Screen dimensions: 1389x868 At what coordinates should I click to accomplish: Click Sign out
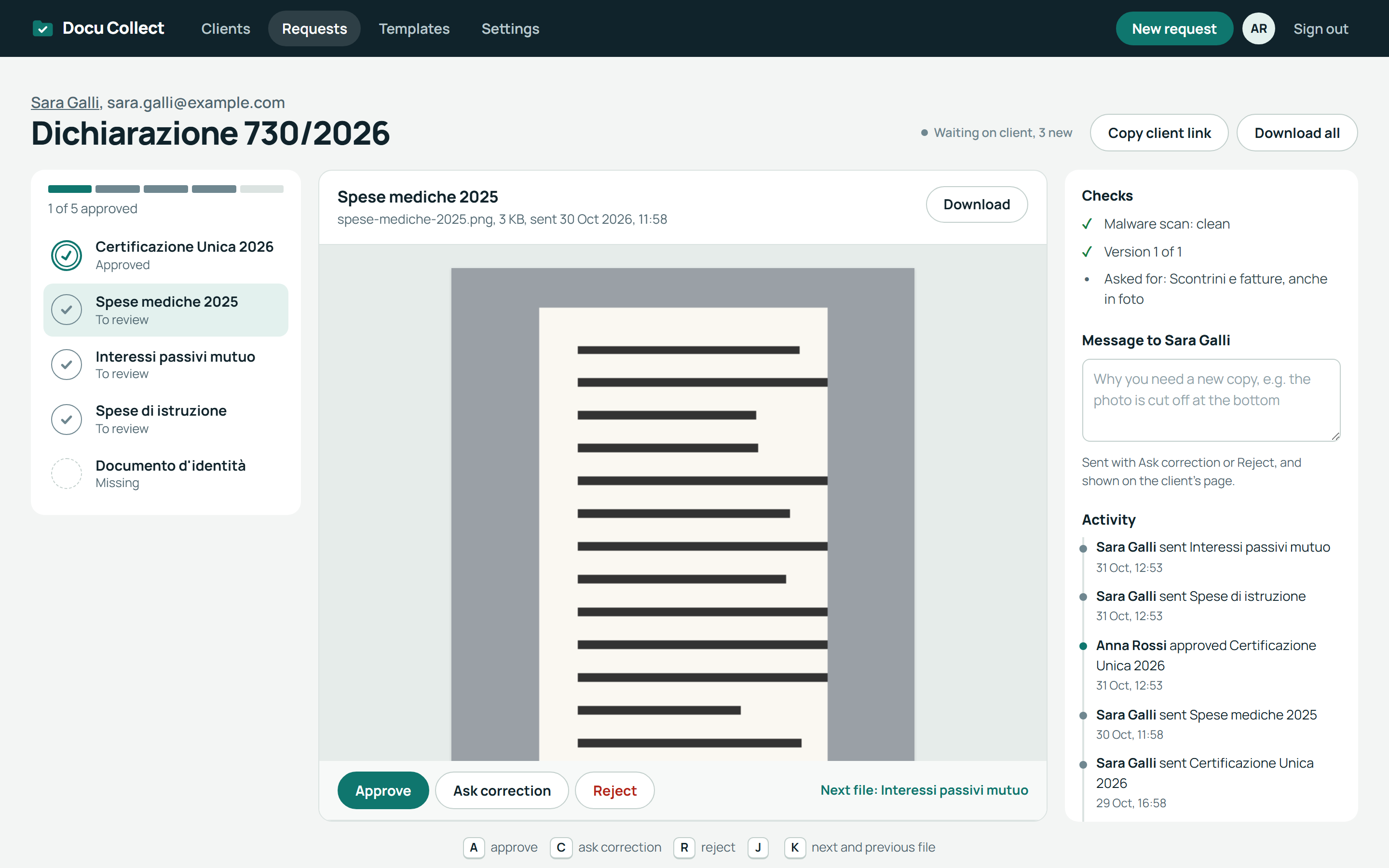(x=1321, y=29)
